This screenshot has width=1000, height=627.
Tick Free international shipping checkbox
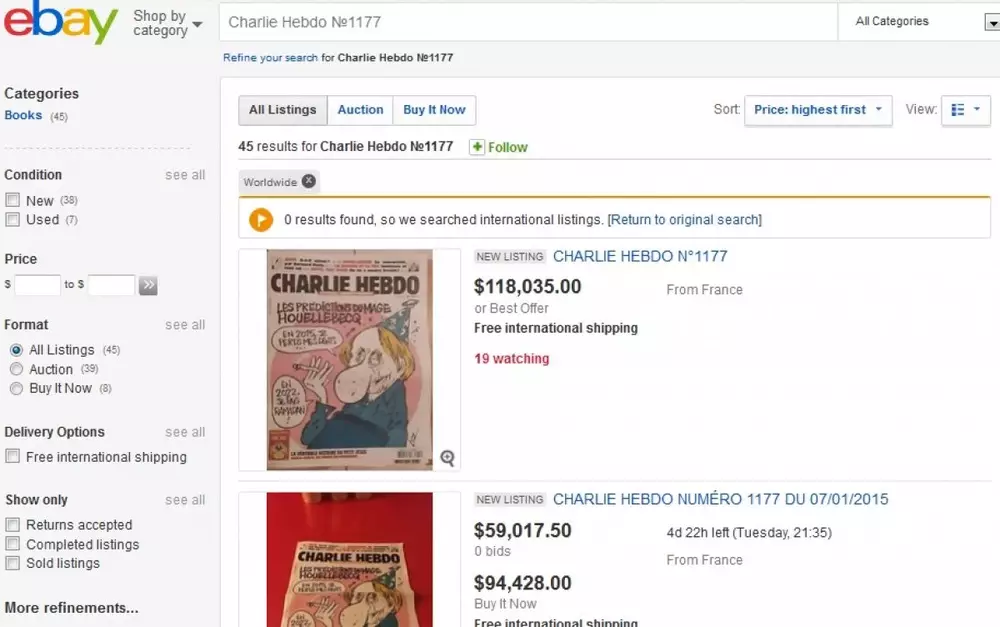(13, 457)
